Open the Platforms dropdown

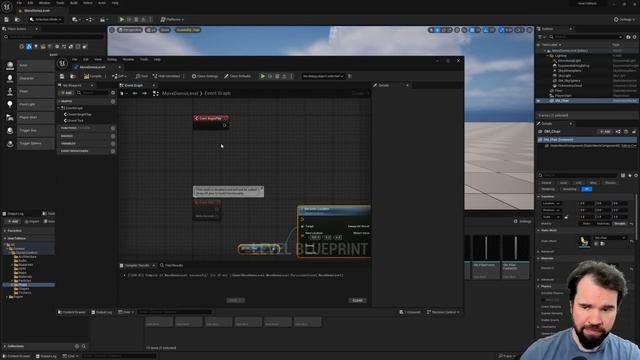coord(172,19)
